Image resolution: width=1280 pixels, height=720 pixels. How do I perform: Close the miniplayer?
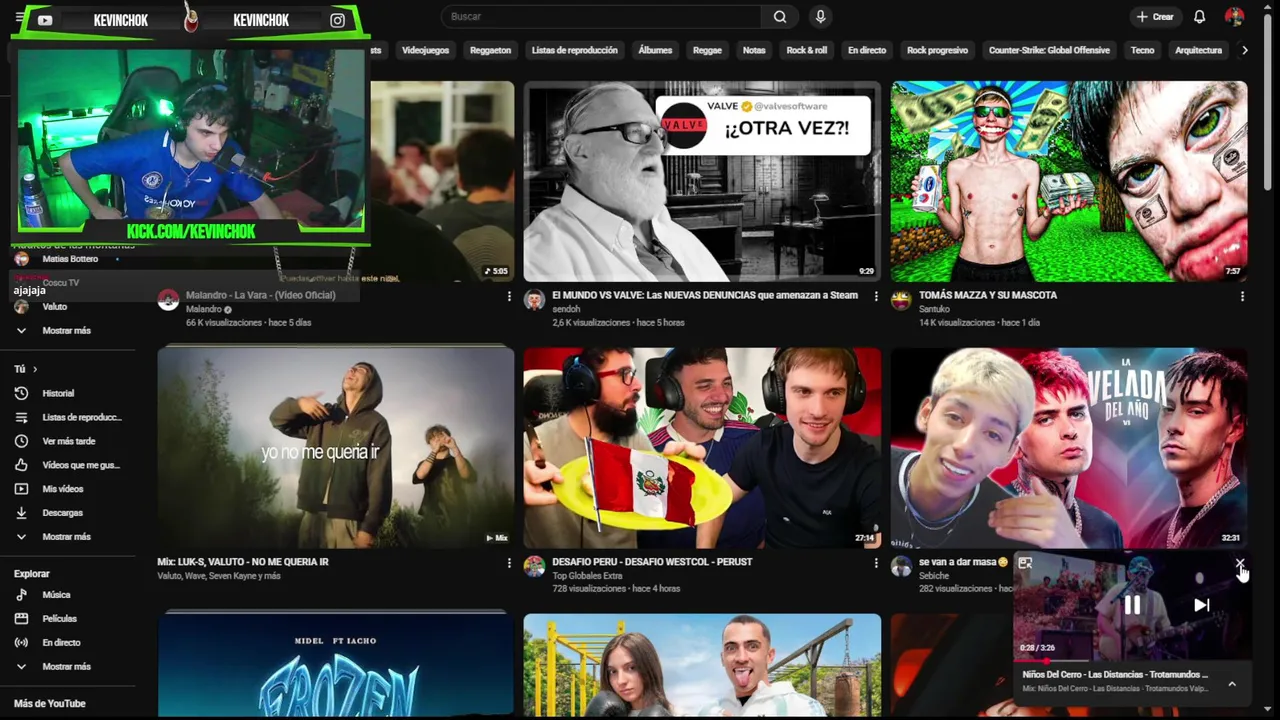coord(1239,564)
